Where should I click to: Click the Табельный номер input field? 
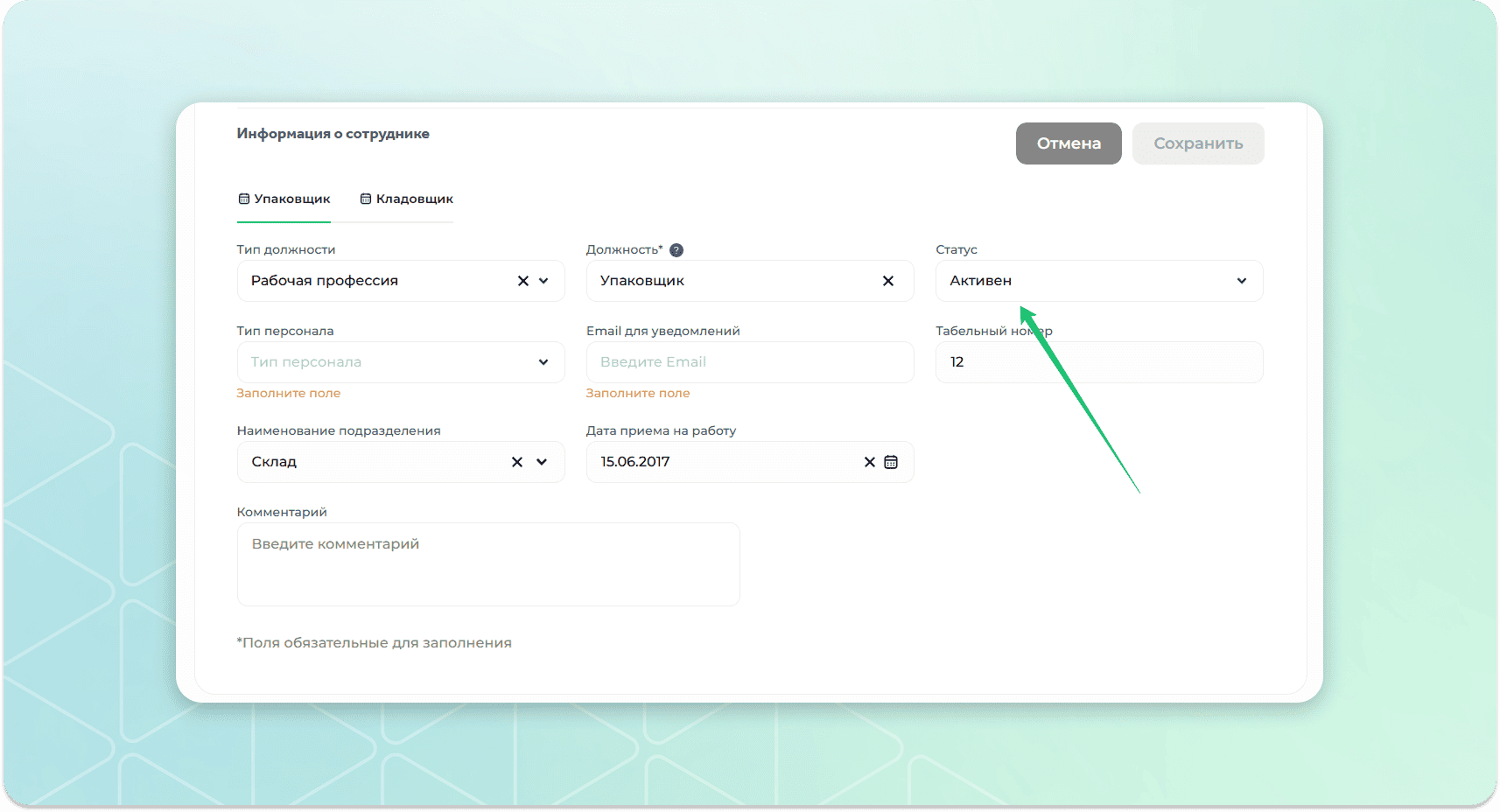tap(1098, 362)
